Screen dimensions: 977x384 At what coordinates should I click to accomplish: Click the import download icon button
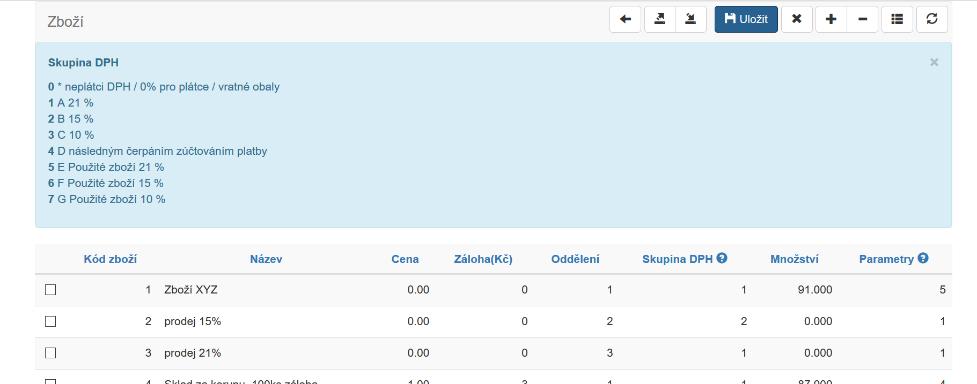click(690, 19)
